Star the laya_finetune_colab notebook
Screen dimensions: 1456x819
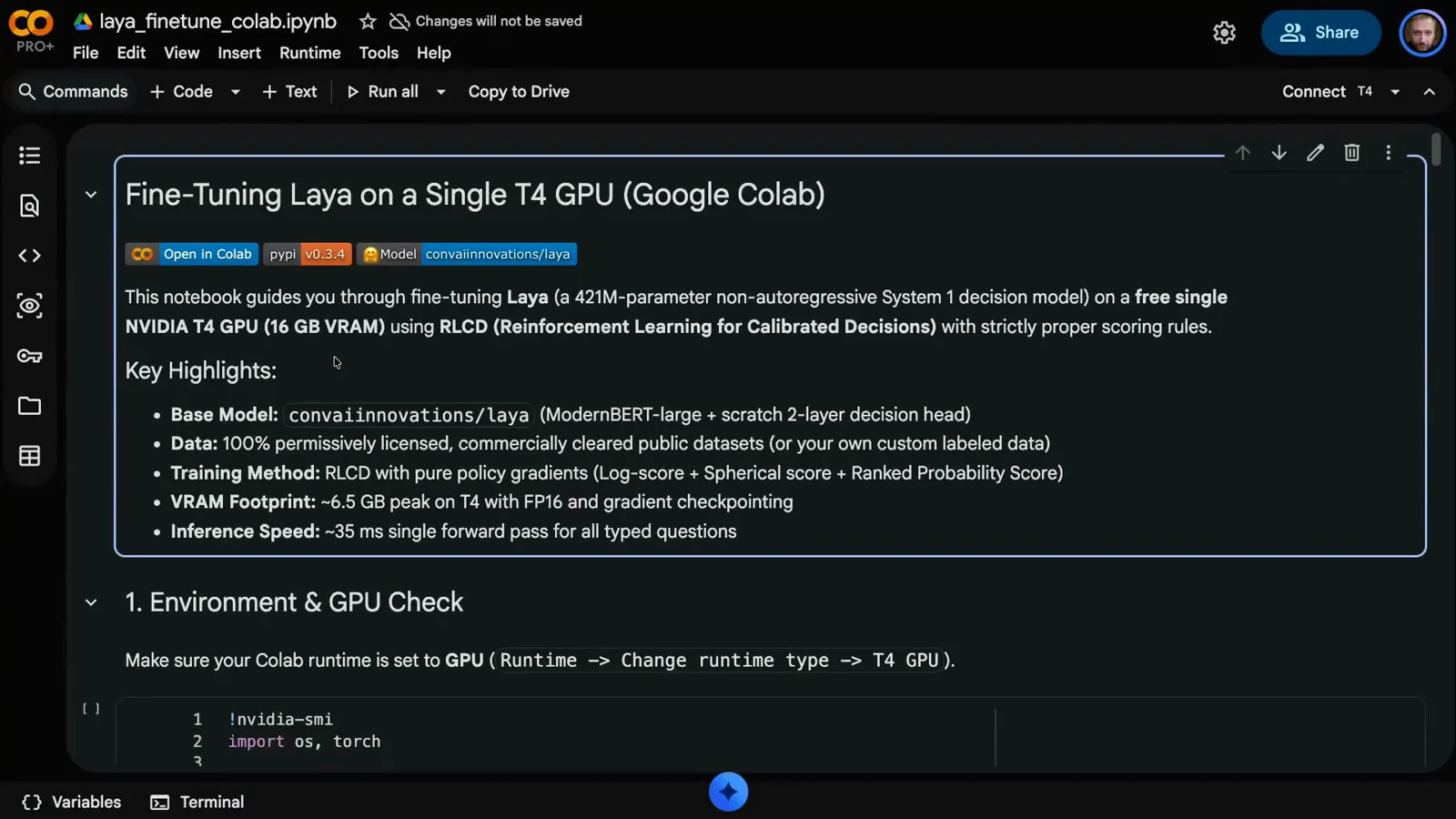[368, 21]
